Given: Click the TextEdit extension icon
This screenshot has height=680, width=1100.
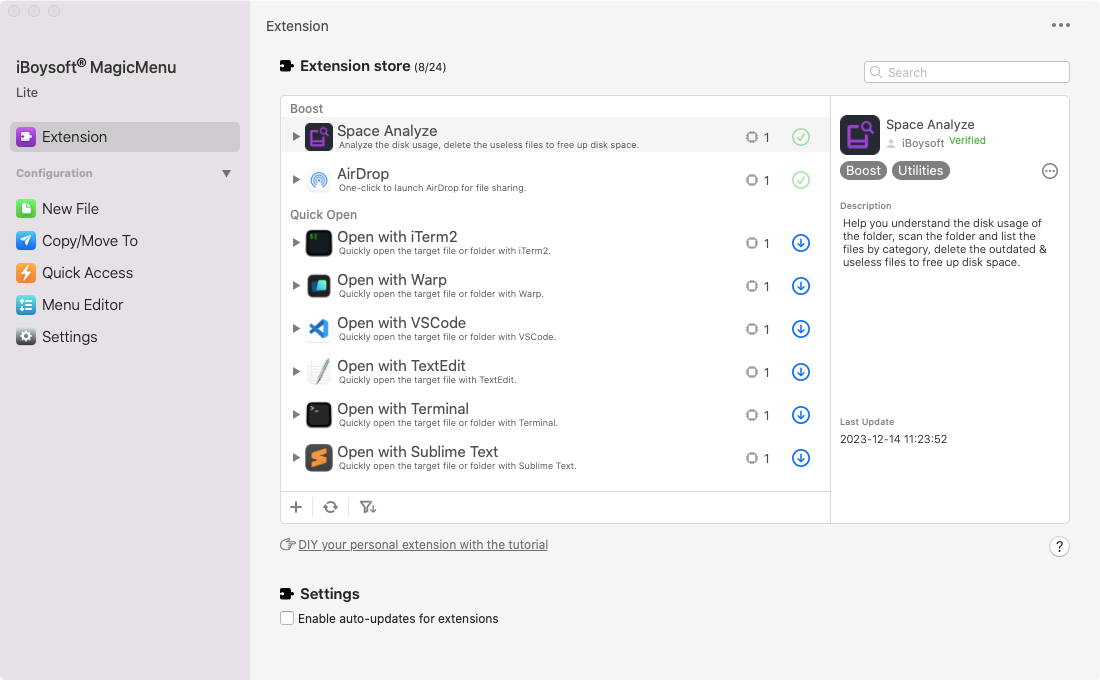Looking at the screenshot, I should coord(318,371).
